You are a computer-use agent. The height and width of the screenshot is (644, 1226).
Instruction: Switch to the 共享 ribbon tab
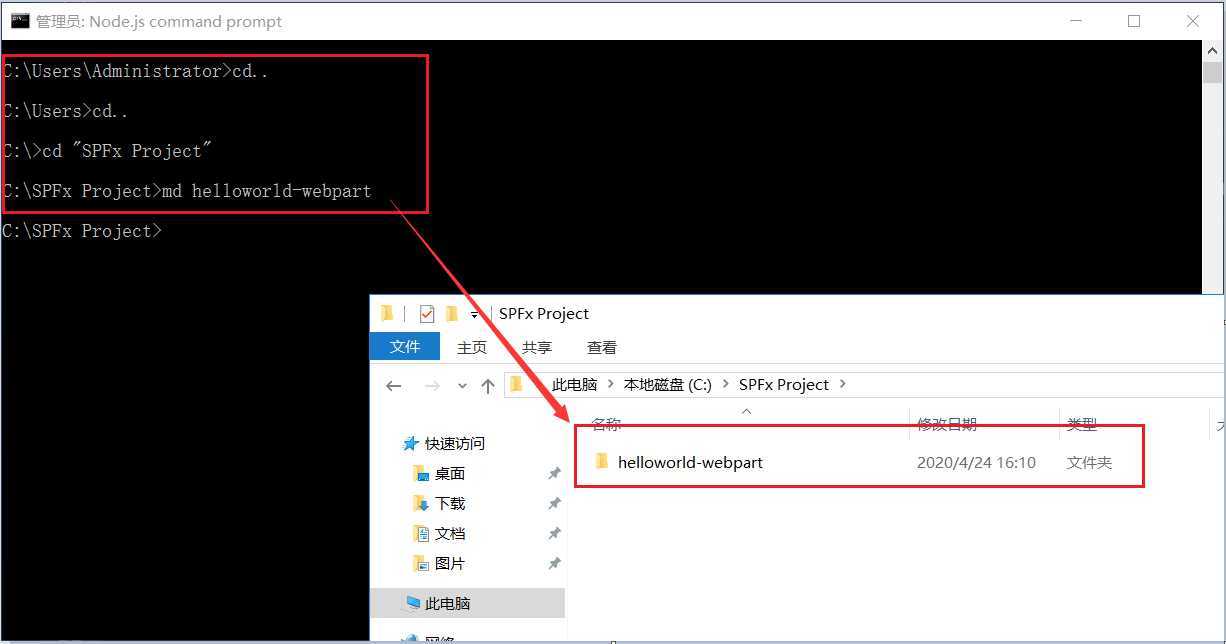click(537, 347)
